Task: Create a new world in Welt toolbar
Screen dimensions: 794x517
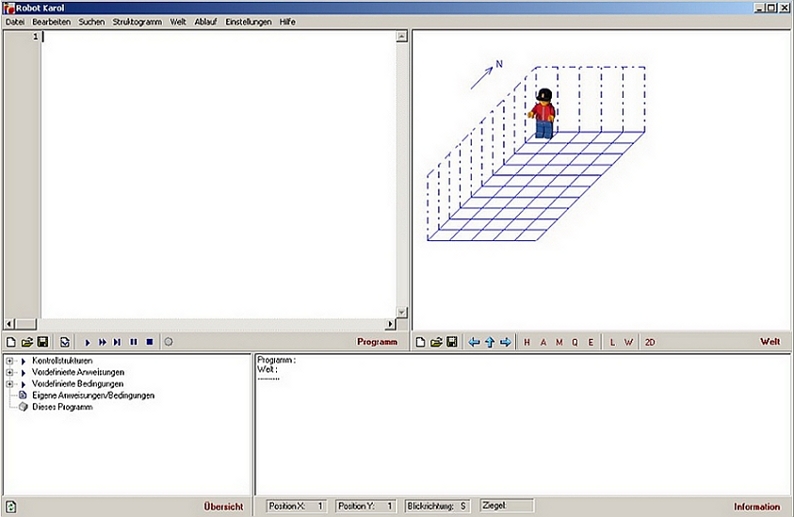Action: [420, 342]
